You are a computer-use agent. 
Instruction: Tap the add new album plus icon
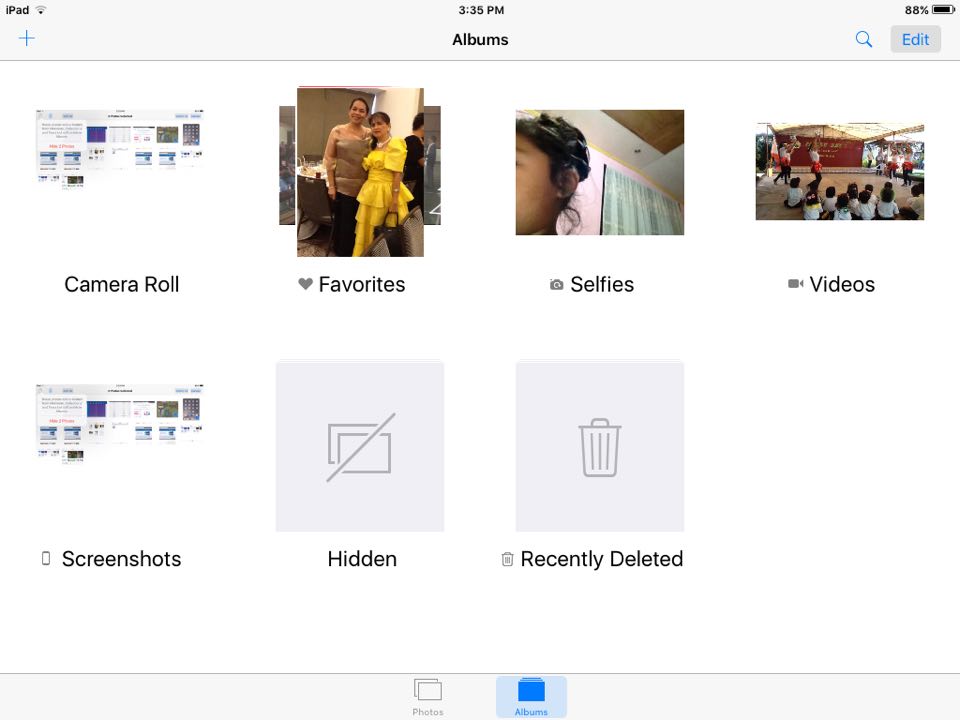[26, 38]
